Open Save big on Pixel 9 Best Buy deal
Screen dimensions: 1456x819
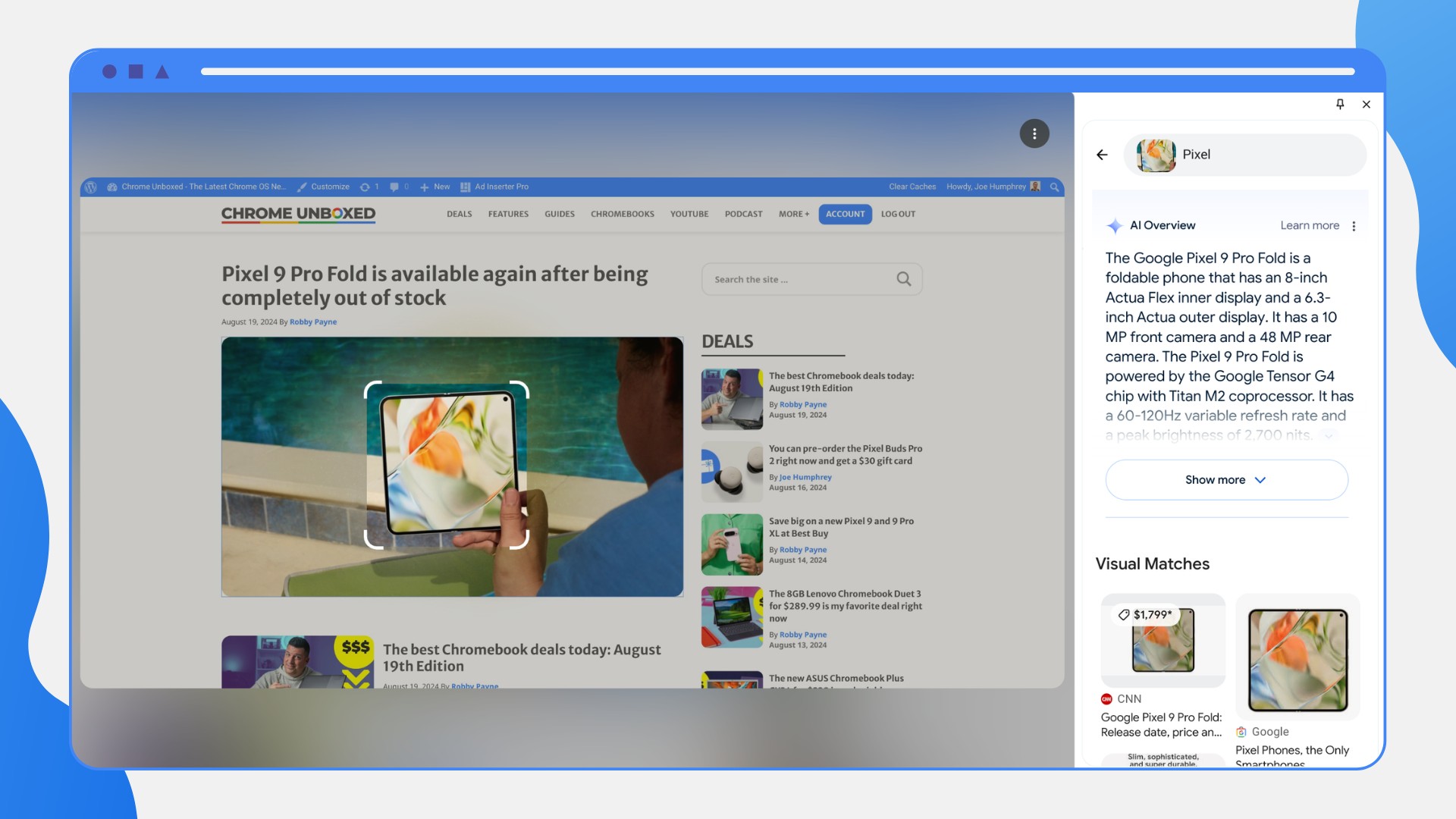tap(841, 527)
